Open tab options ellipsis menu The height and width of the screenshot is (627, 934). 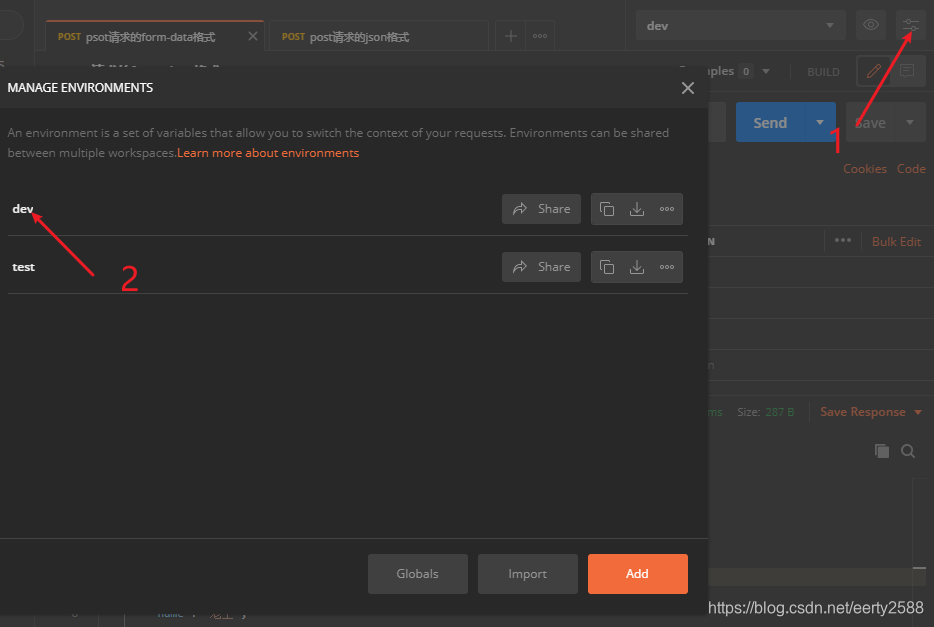click(x=540, y=36)
